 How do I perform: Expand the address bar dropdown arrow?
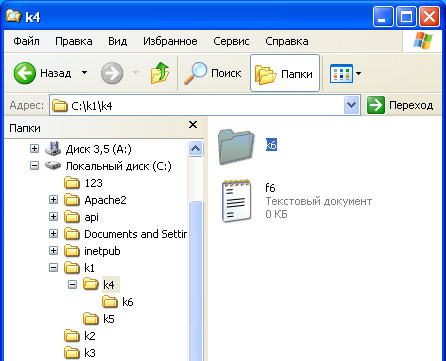pyautogui.click(x=351, y=106)
